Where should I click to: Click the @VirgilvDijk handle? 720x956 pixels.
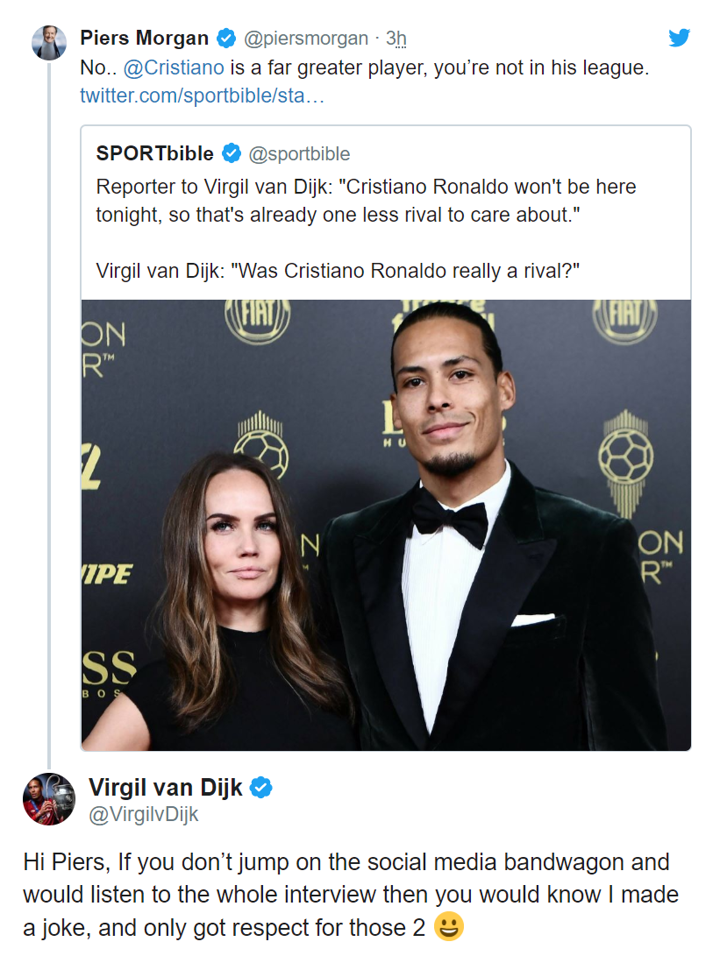(144, 815)
